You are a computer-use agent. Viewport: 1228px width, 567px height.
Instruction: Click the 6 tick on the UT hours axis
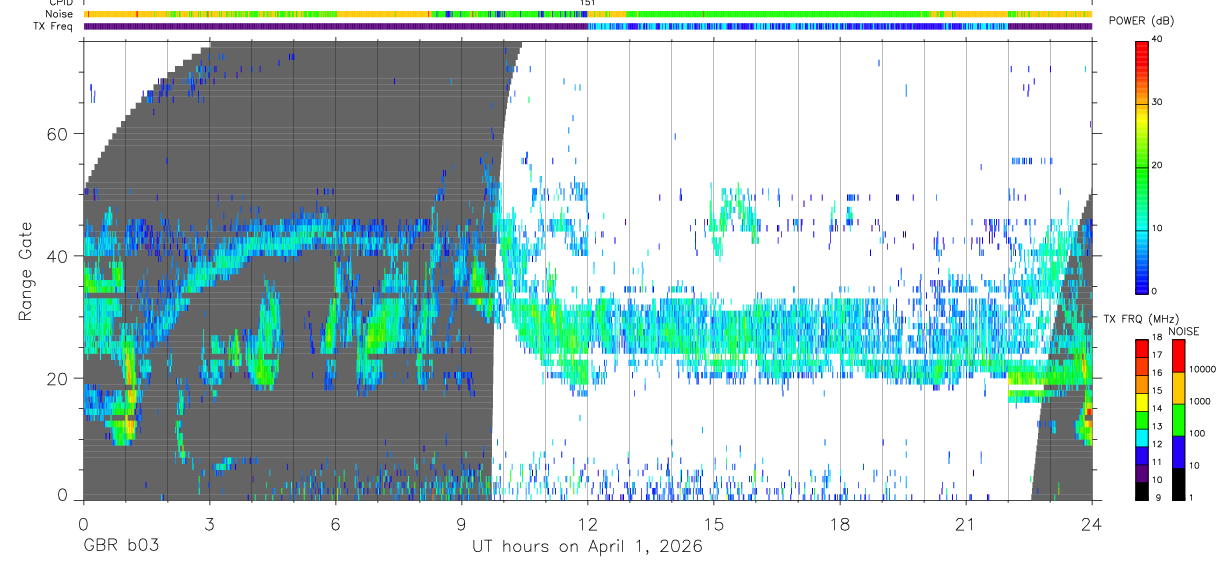[x=335, y=524]
